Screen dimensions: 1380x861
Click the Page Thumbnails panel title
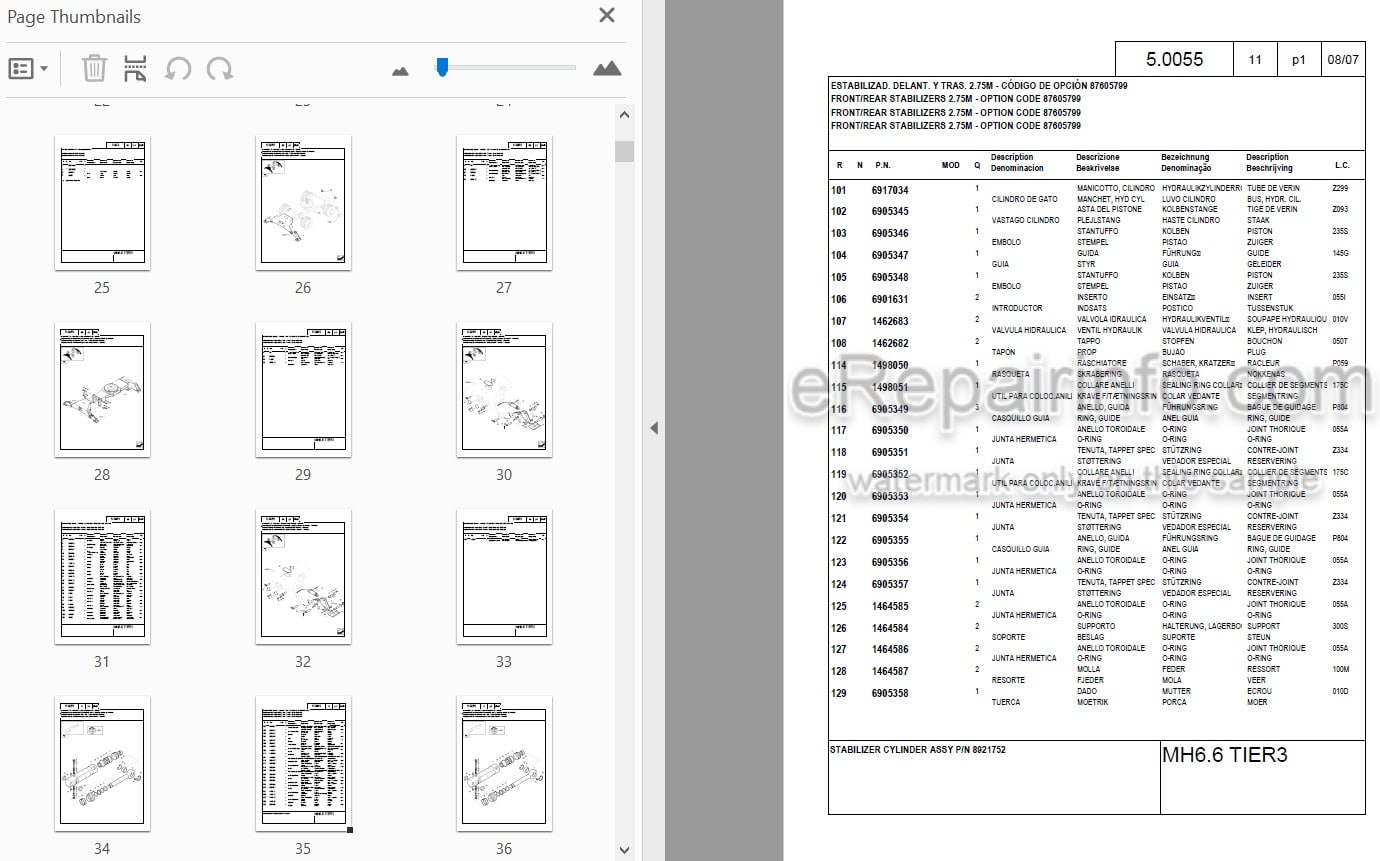(x=74, y=17)
